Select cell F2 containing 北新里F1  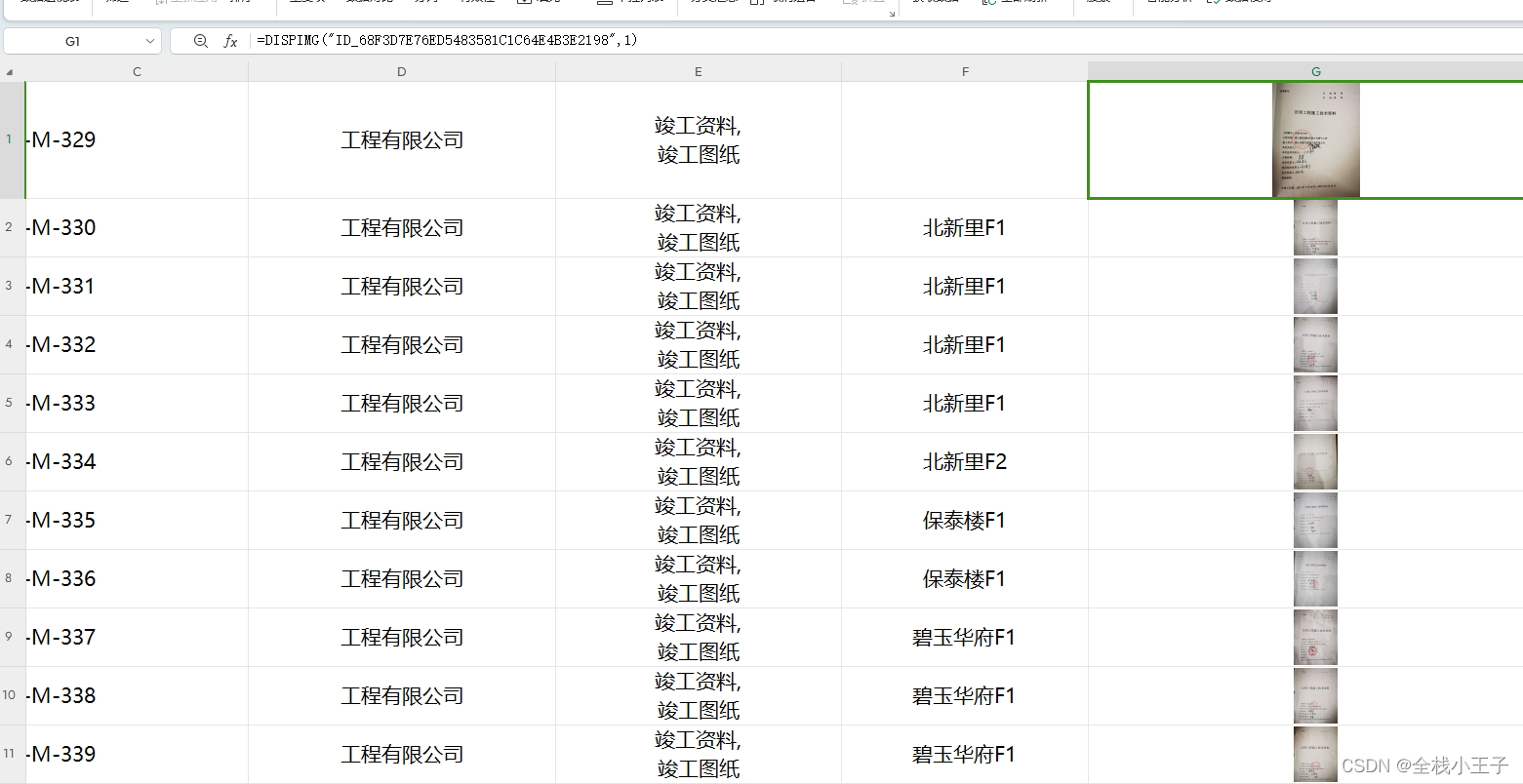point(965,227)
